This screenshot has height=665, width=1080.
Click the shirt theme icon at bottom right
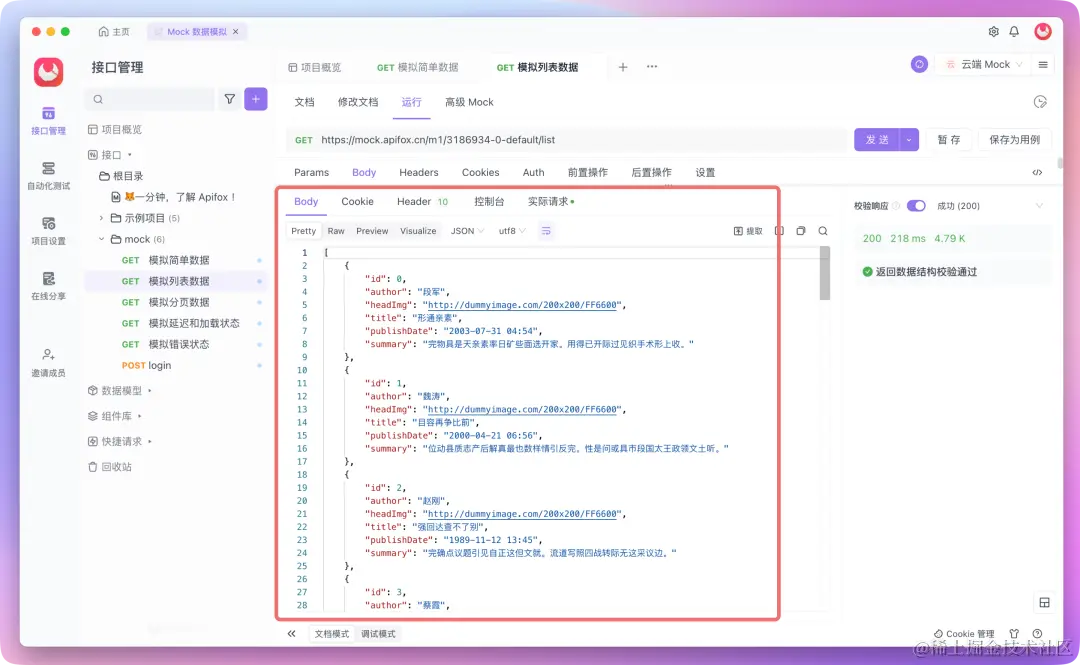point(1014,633)
